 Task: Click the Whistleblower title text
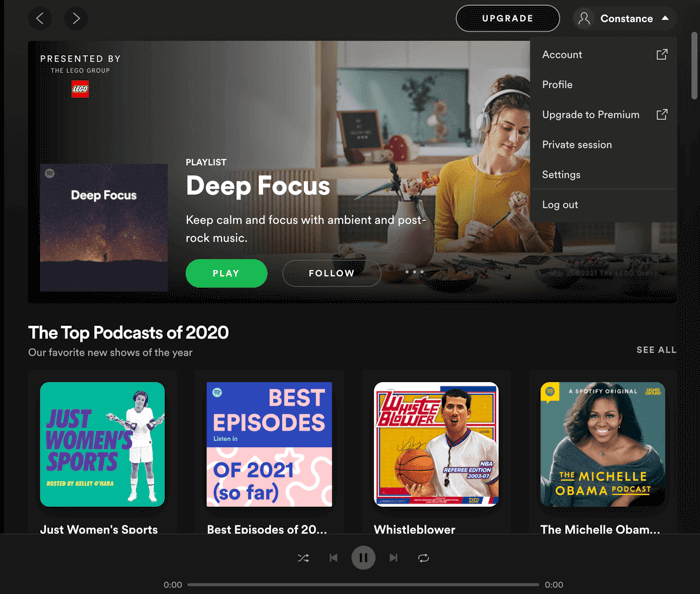(x=414, y=529)
